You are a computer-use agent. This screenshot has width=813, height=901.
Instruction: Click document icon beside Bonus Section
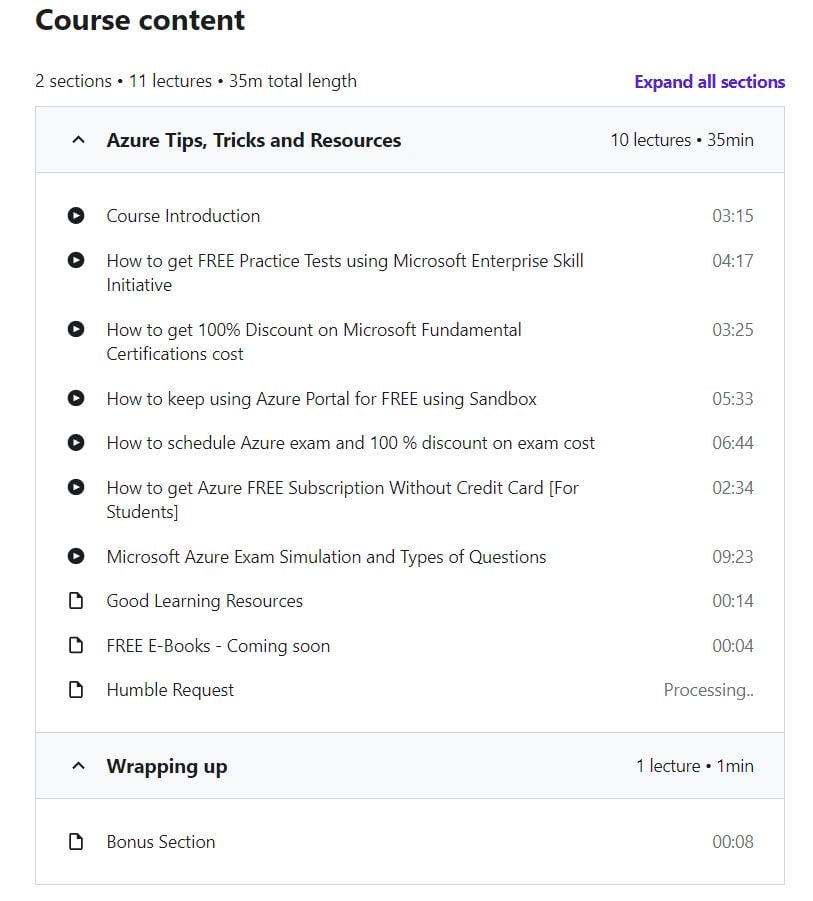click(76, 842)
